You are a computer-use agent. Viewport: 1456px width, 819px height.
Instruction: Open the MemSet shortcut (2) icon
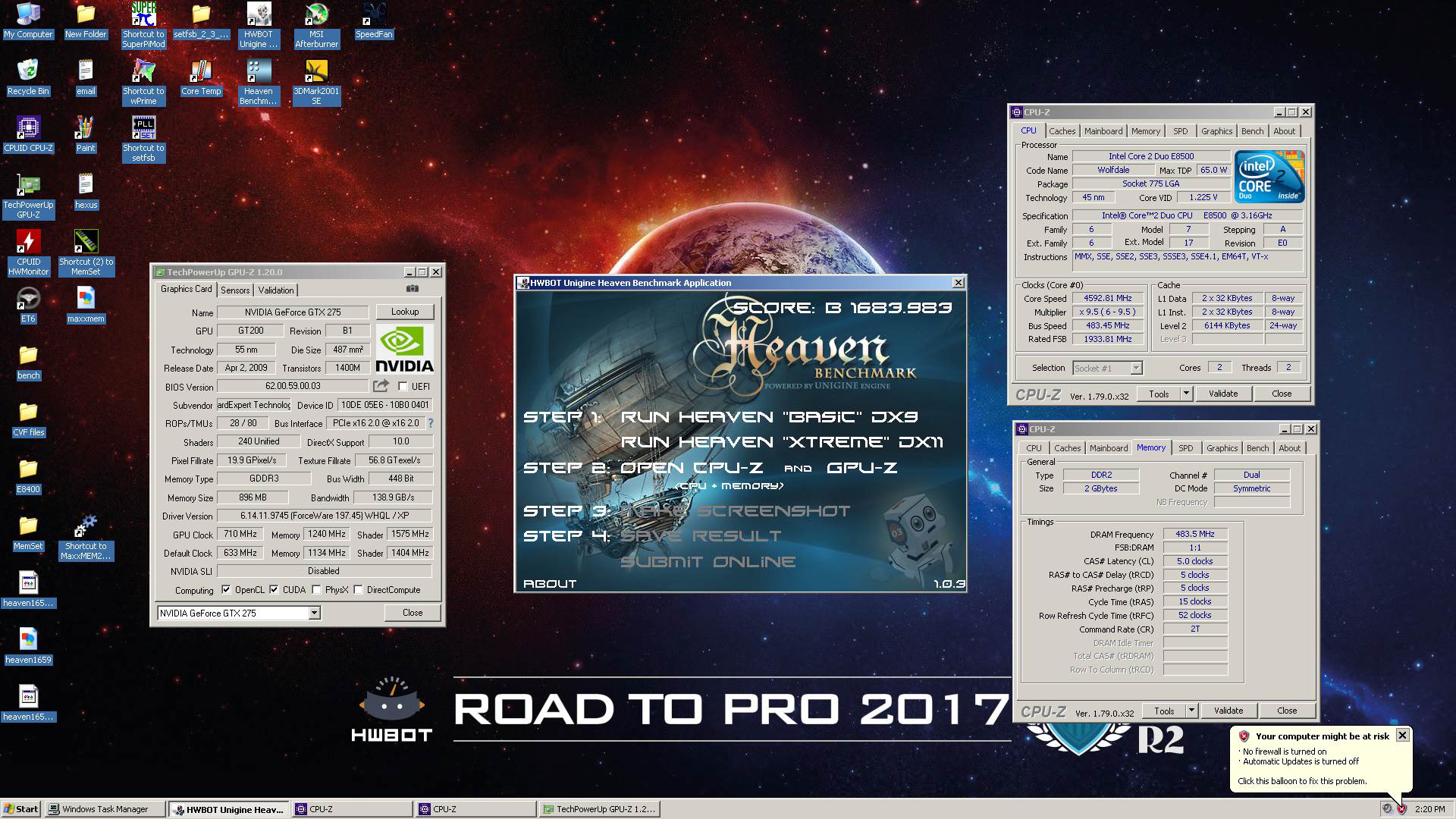click(86, 253)
